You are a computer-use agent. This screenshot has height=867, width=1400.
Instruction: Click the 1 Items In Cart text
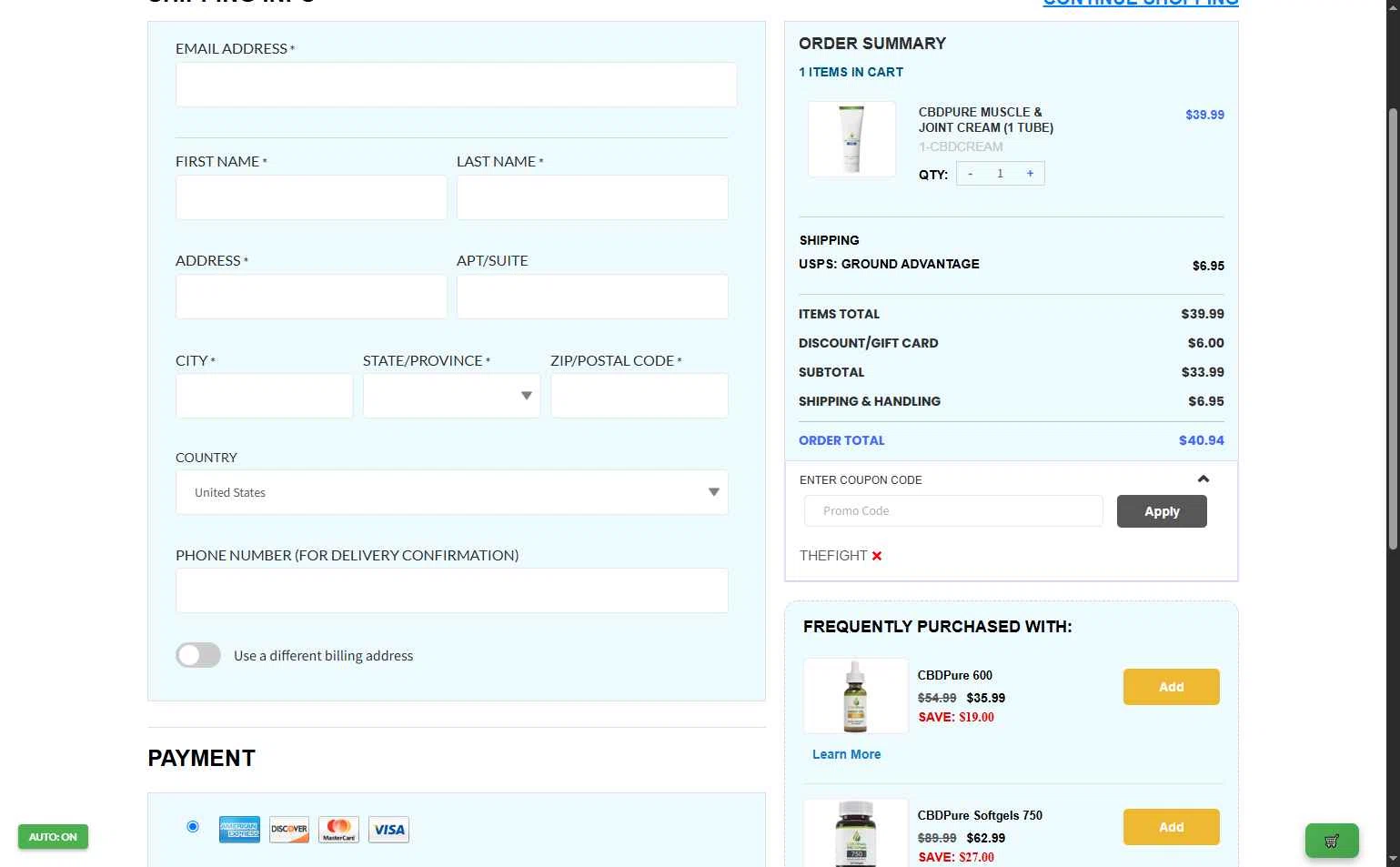pyautogui.click(x=851, y=72)
